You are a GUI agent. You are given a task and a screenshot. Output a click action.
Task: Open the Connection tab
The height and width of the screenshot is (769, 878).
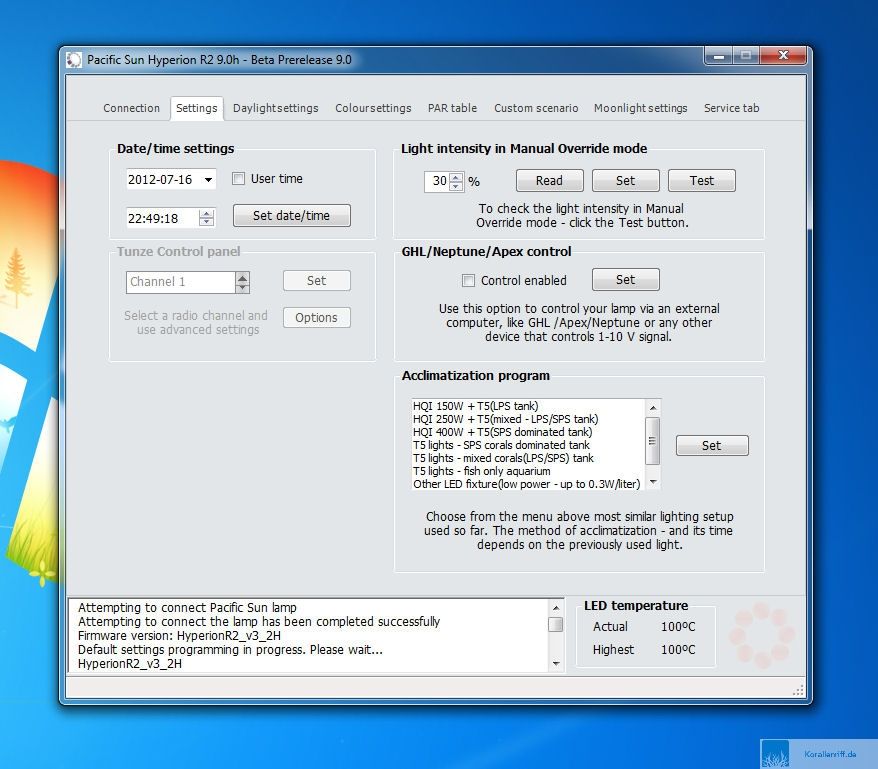coord(132,108)
